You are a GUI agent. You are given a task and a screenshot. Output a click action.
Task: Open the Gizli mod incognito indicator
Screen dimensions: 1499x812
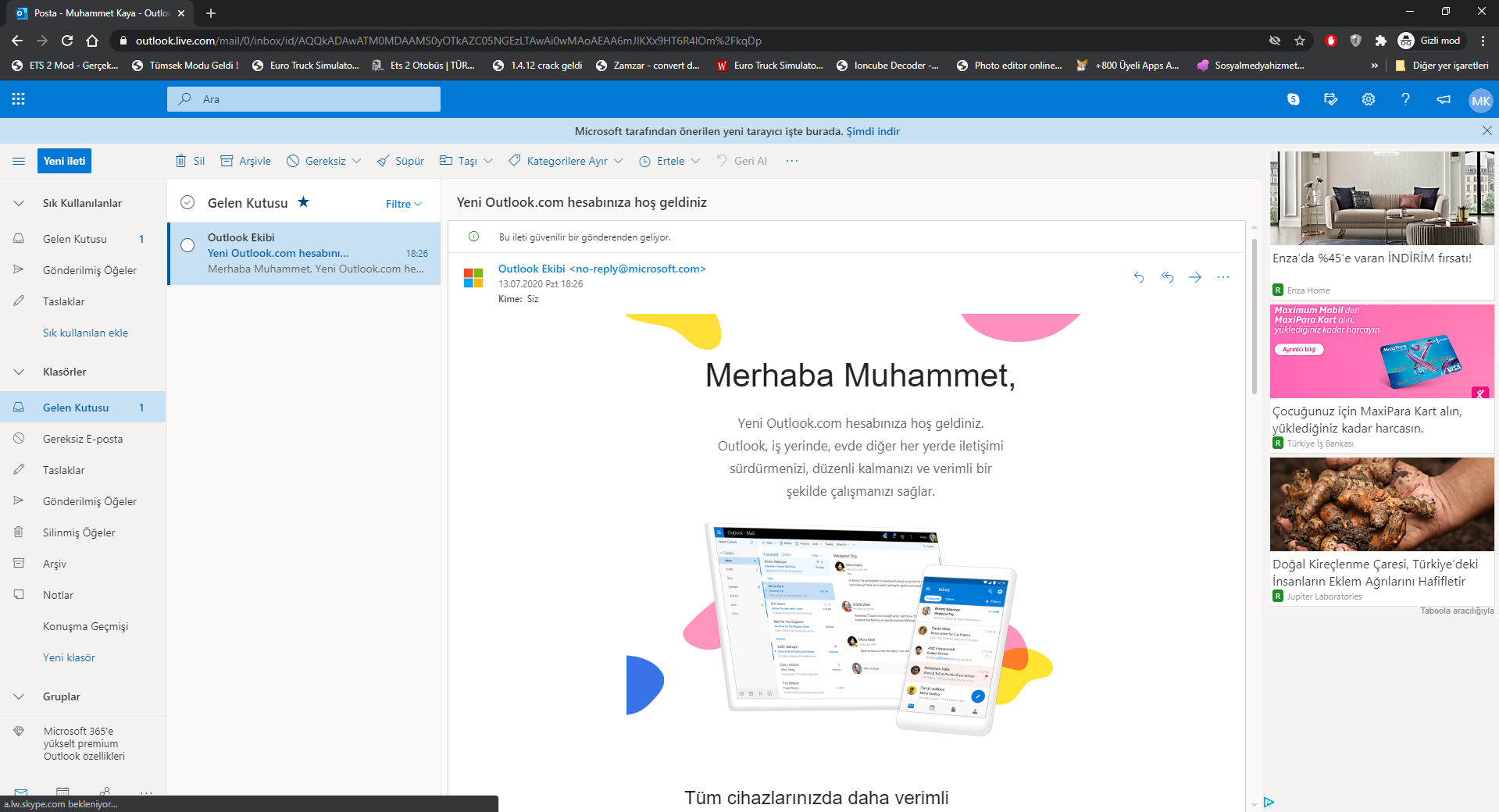click(x=1429, y=41)
